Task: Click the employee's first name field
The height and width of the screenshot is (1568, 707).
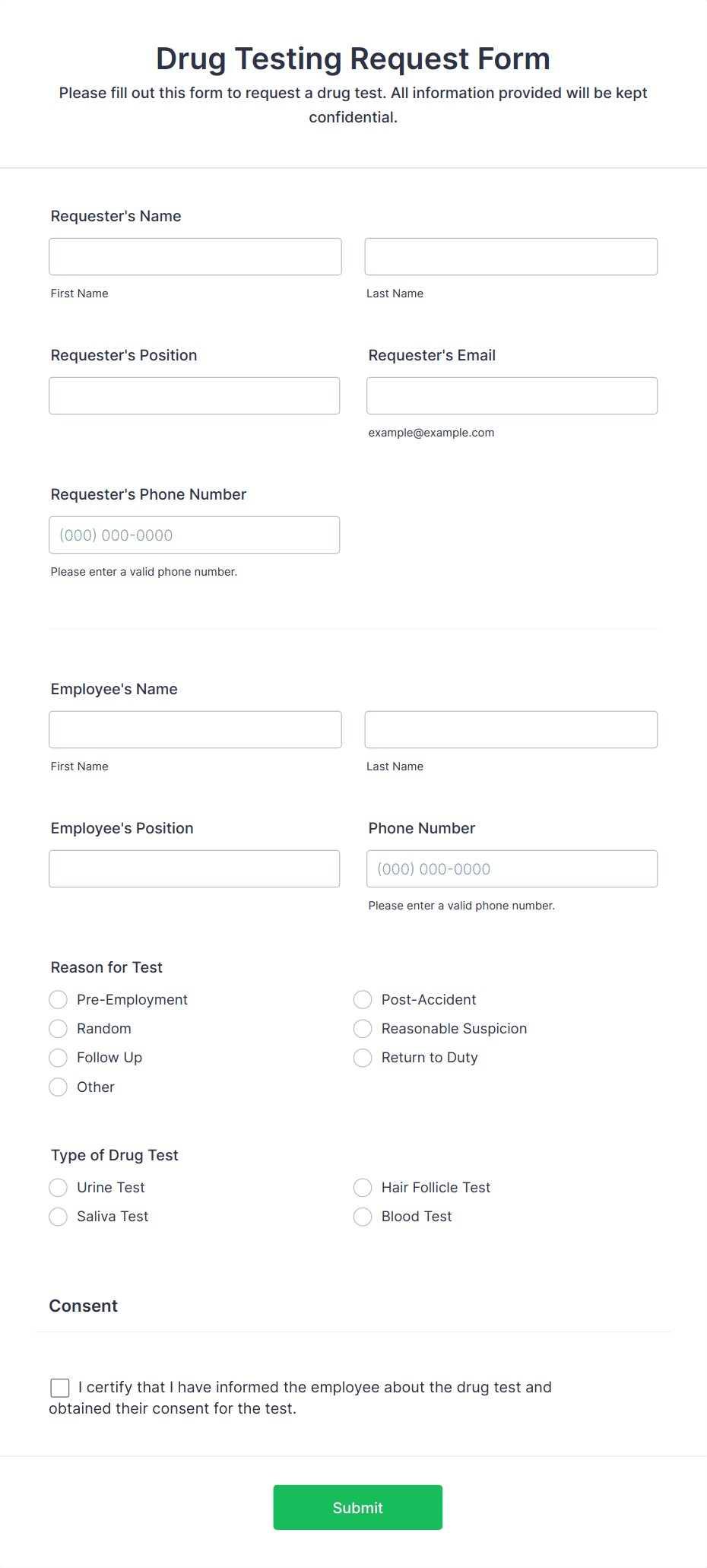Action: pyautogui.click(x=195, y=729)
